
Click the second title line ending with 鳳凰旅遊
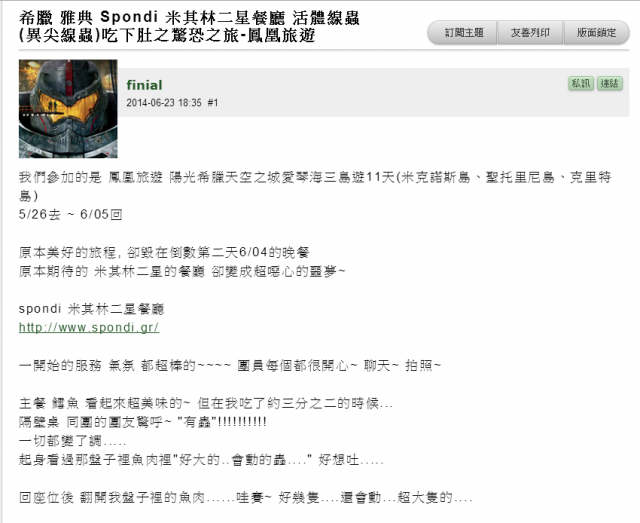tap(167, 36)
